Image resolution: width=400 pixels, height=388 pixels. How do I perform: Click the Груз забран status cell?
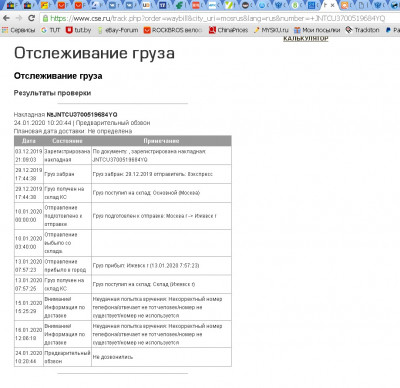pyautogui.click(x=67, y=174)
